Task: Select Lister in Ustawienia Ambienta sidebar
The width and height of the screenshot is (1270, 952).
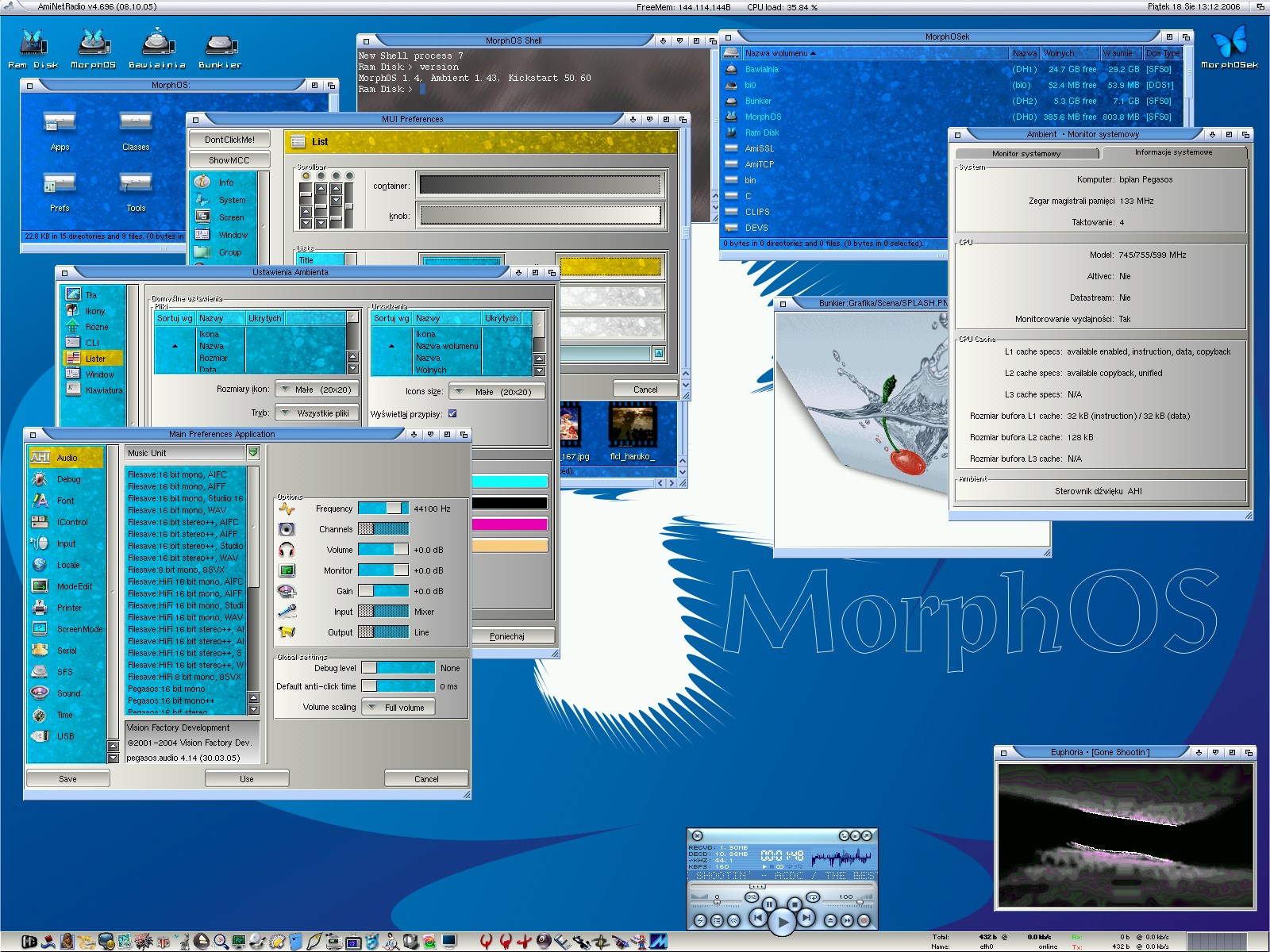Action: tap(94, 359)
